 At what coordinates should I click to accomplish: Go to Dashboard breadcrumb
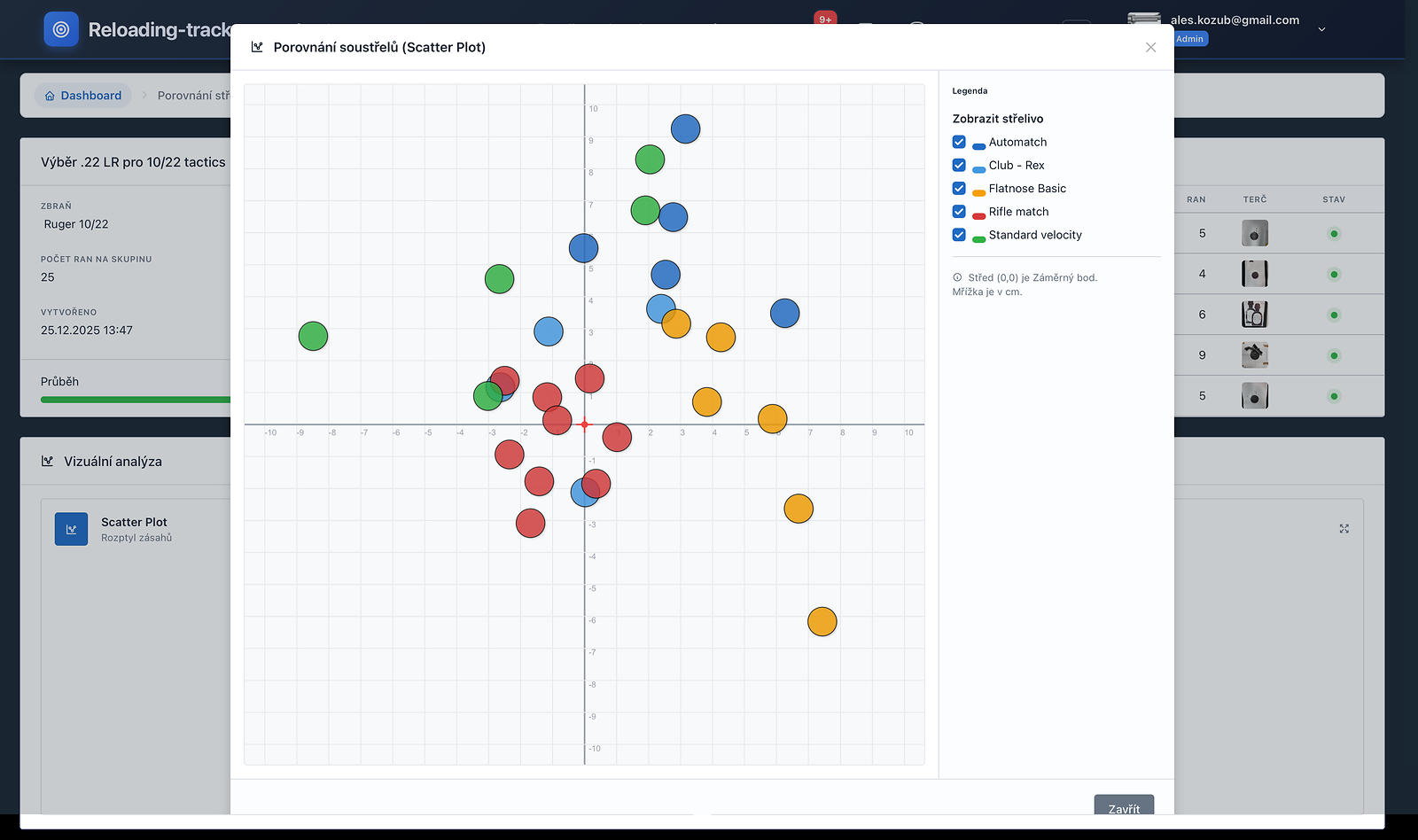83,96
